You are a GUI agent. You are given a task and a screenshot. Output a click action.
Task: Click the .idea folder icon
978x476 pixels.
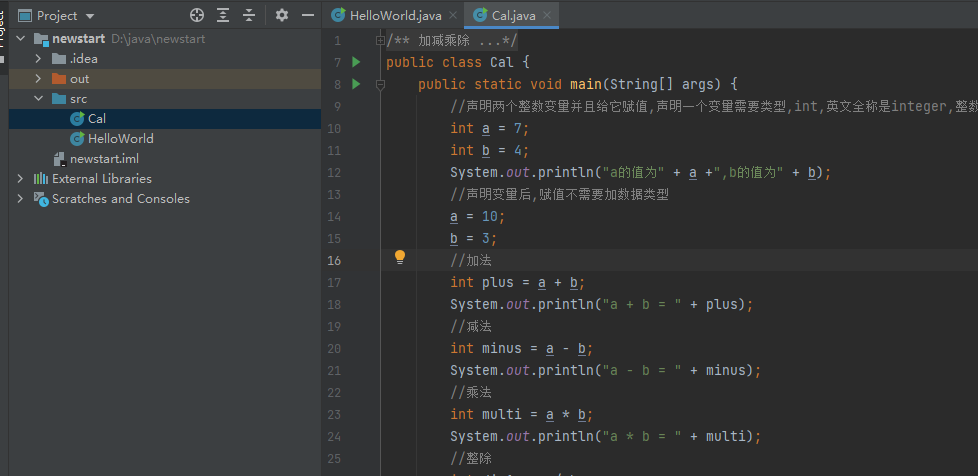59,59
